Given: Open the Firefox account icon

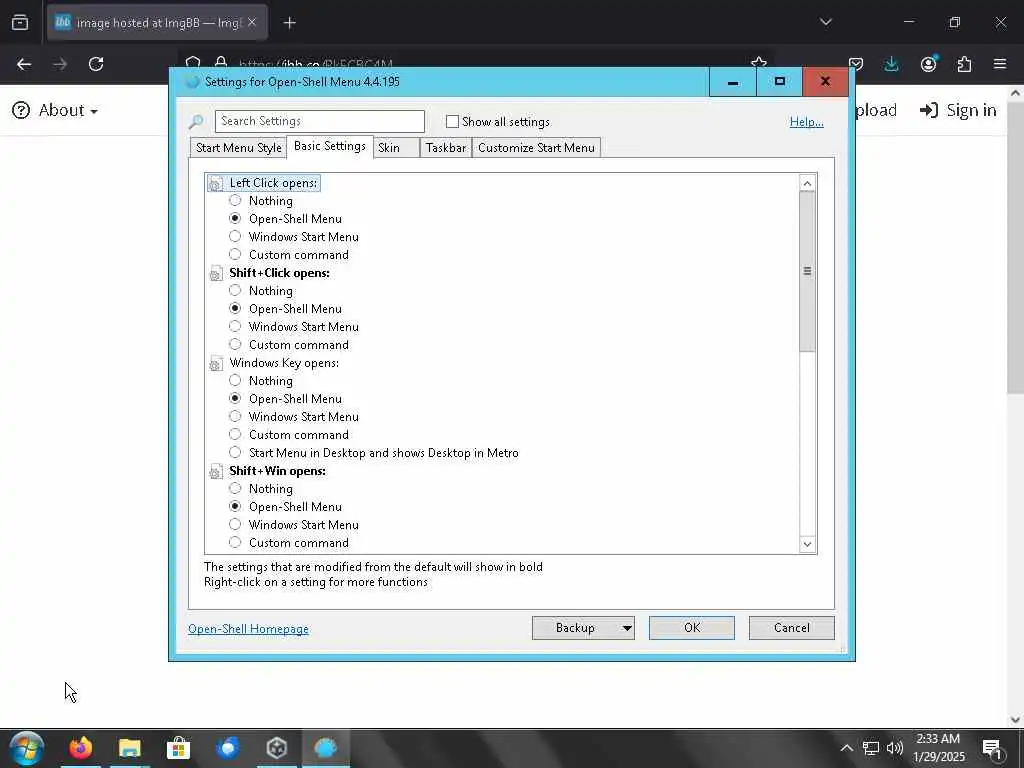Looking at the screenshot, I should click(x=928, y=64).
